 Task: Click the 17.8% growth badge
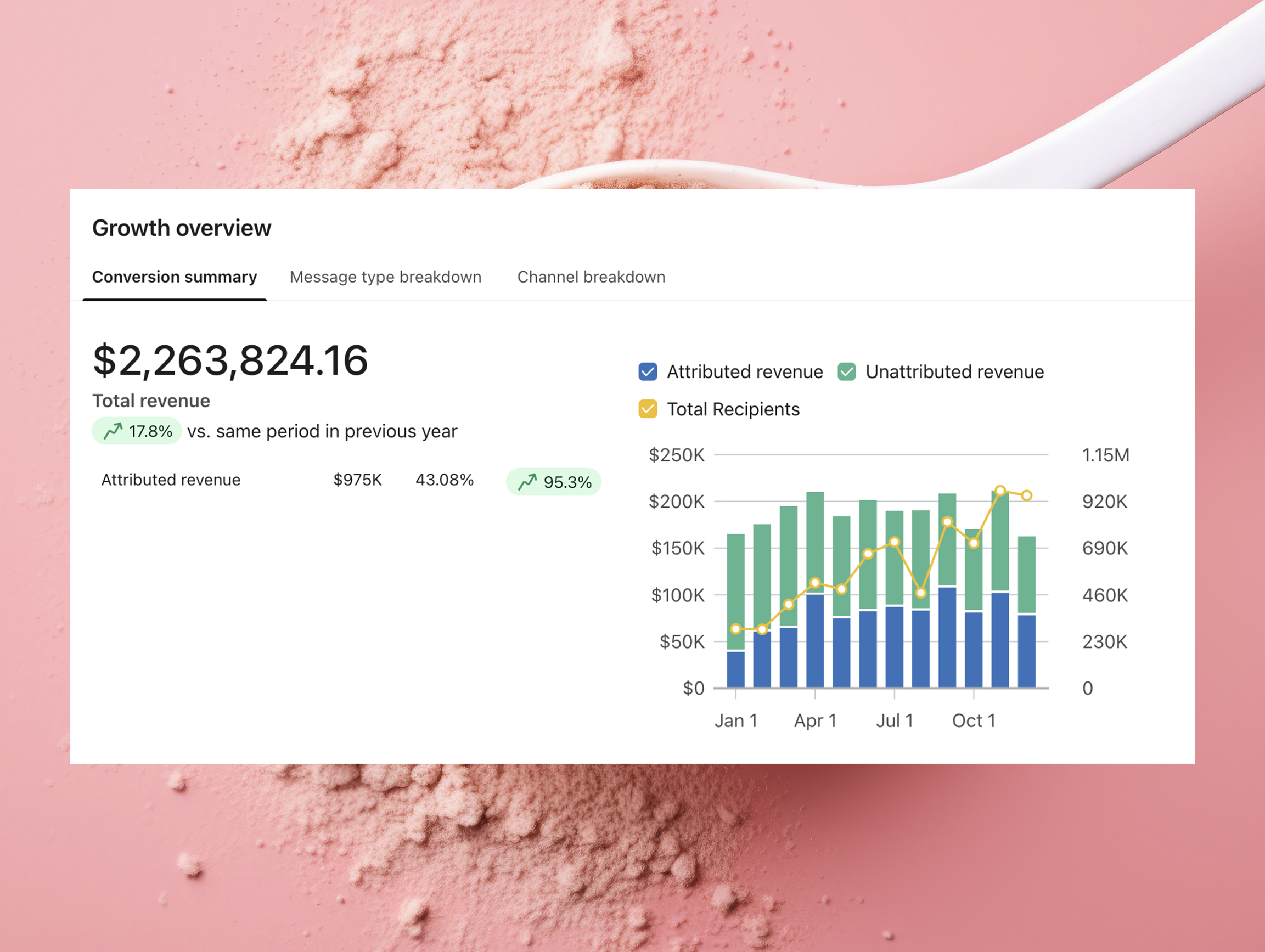[x=137, y=431]
